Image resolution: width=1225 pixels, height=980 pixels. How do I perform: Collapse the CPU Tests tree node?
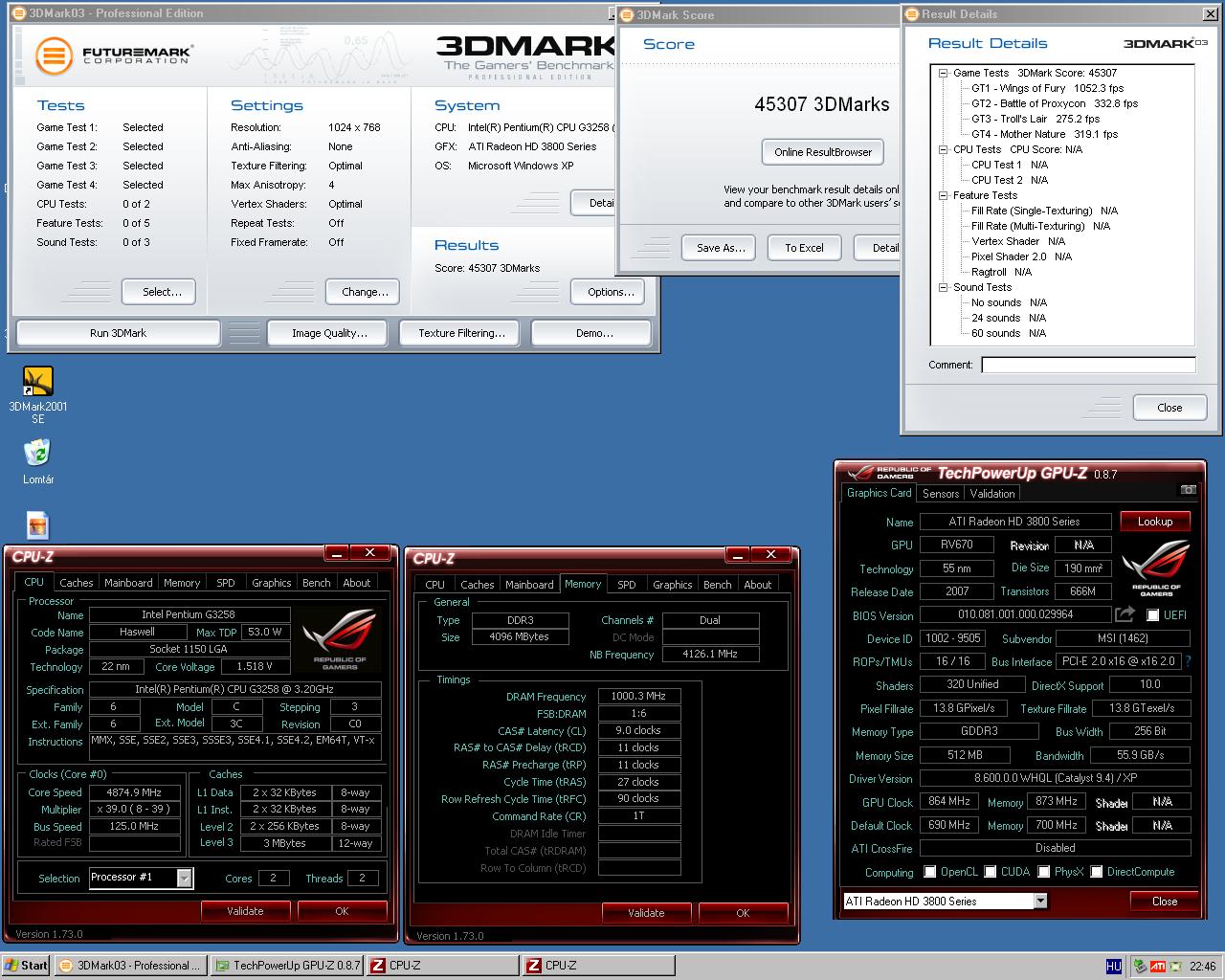coord(943,149)
